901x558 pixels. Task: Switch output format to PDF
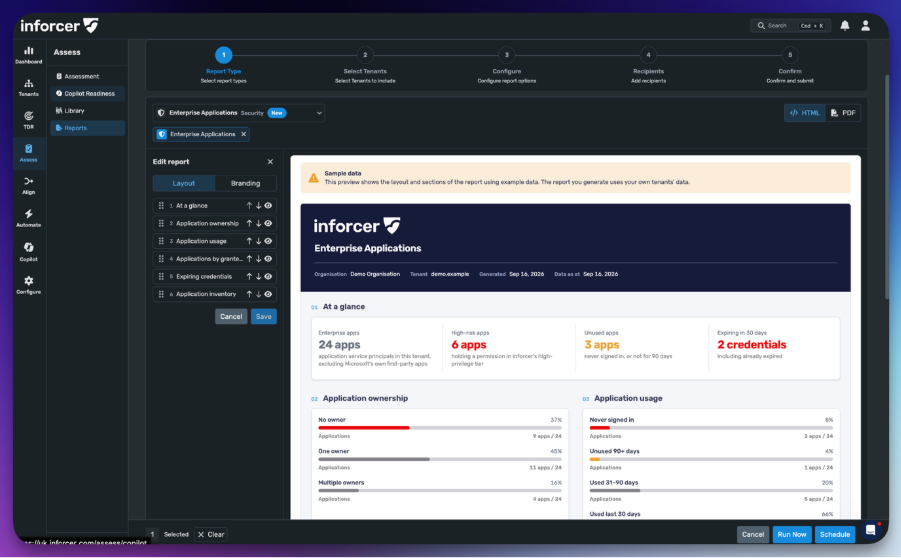coord(843,113)
